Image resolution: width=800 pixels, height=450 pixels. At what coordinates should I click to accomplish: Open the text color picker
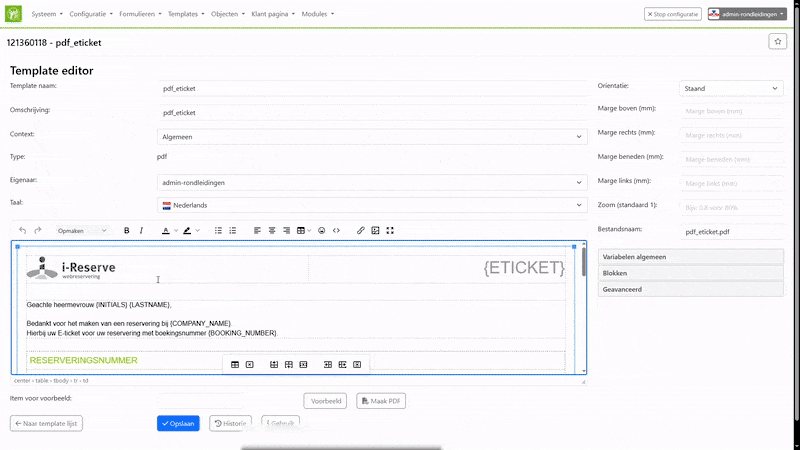pos(166,230)
